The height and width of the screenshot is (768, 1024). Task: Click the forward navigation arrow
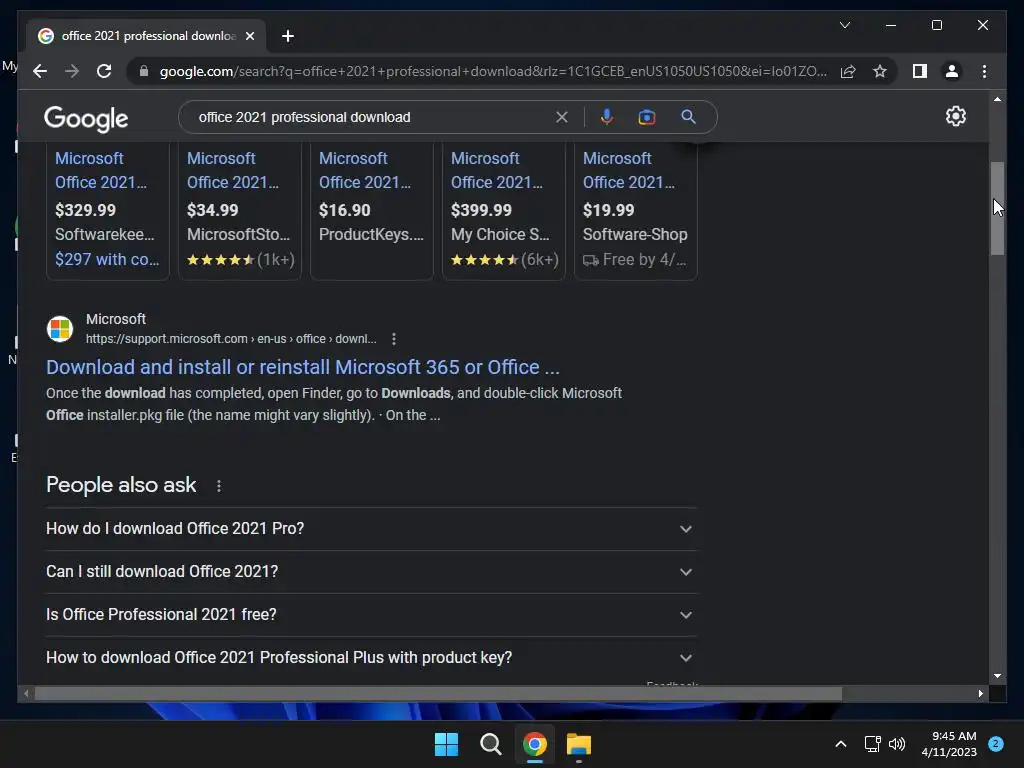(72, 71)
